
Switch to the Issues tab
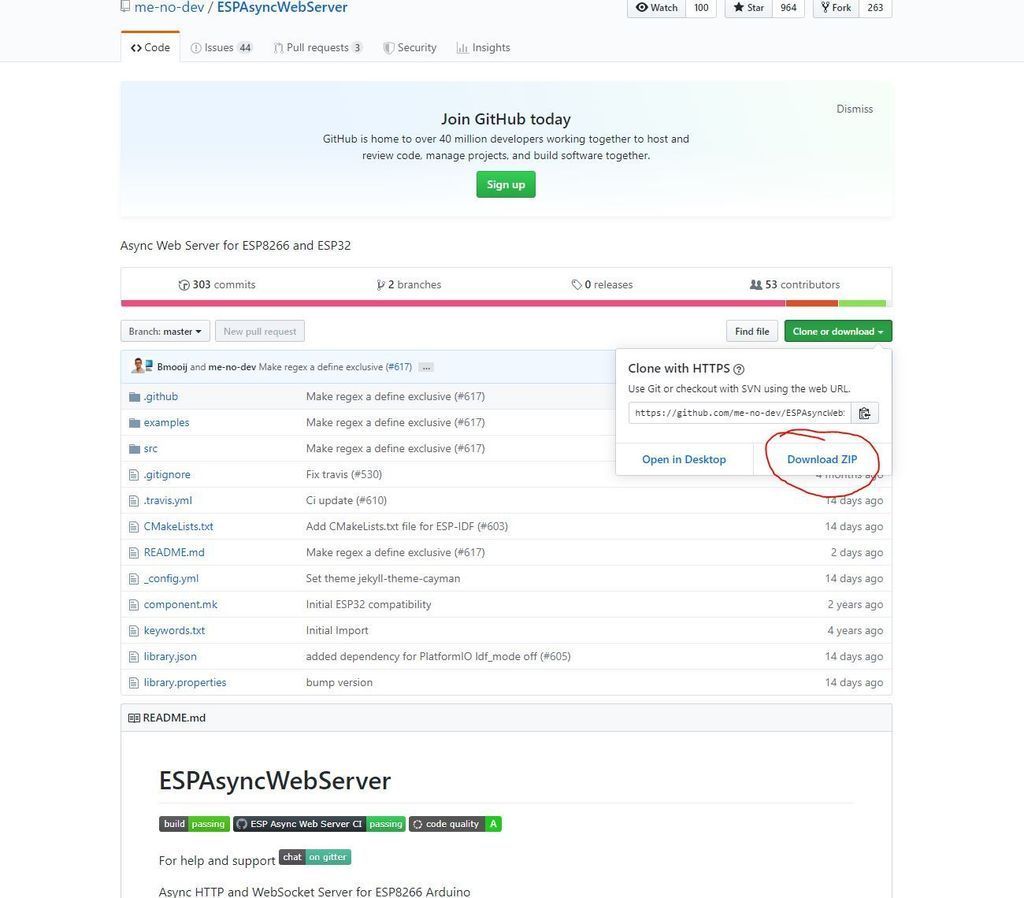tap(221, 48)
